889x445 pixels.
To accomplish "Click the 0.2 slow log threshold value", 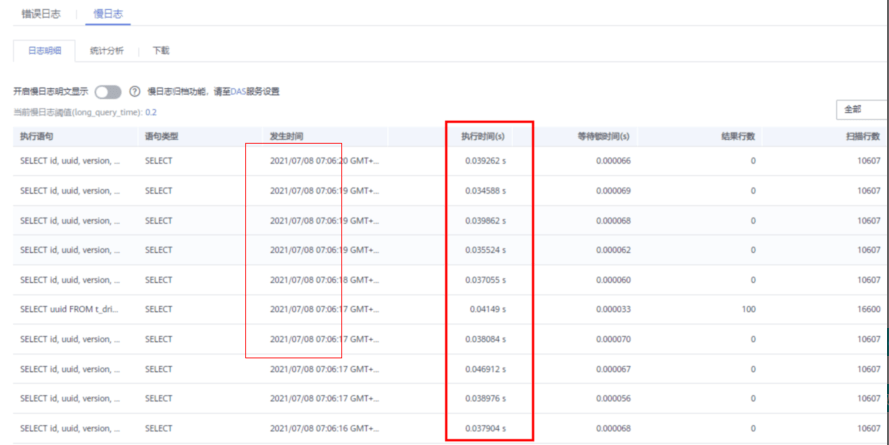I will point(151,112).
